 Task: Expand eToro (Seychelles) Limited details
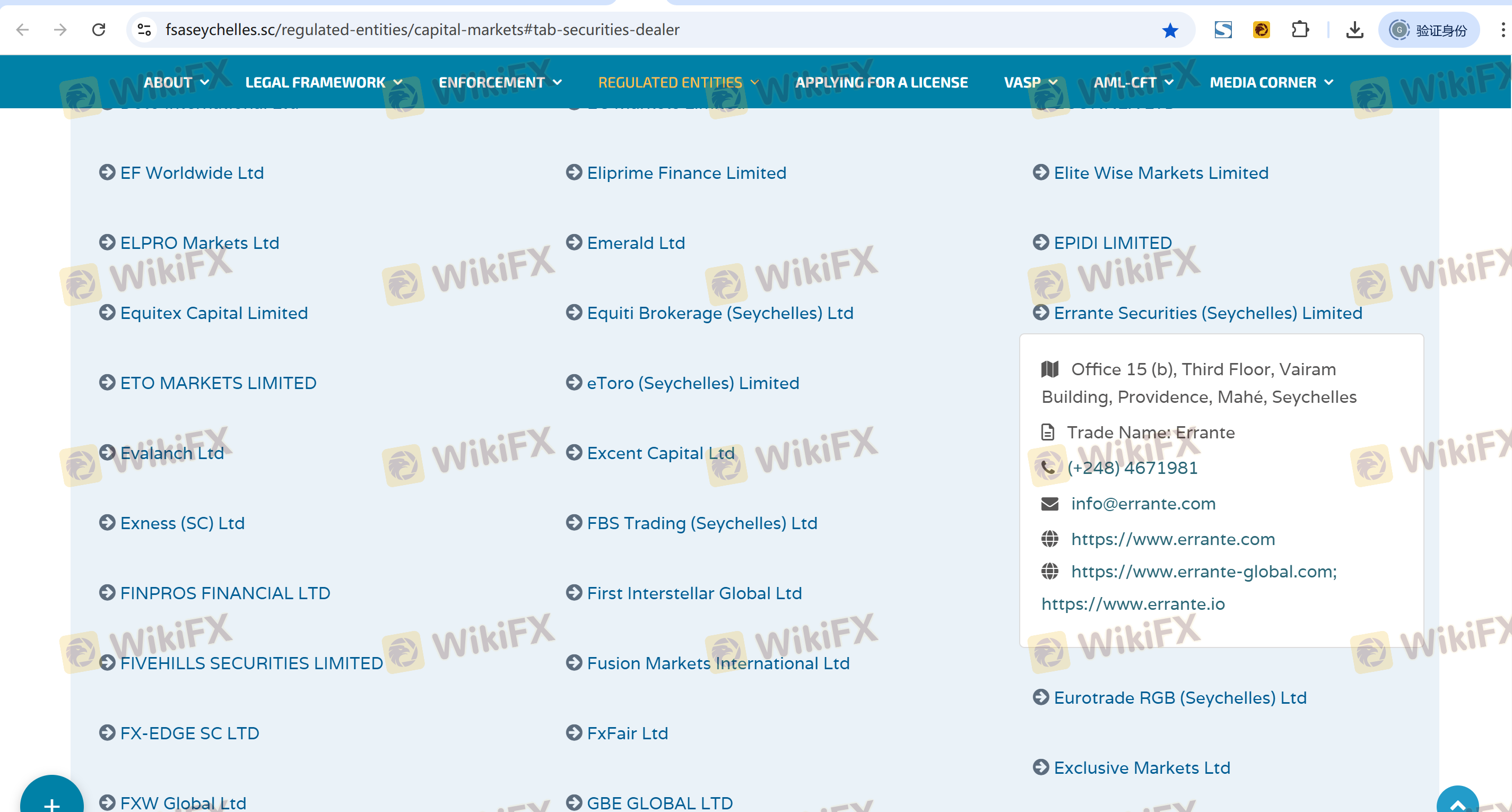point(693,383)
